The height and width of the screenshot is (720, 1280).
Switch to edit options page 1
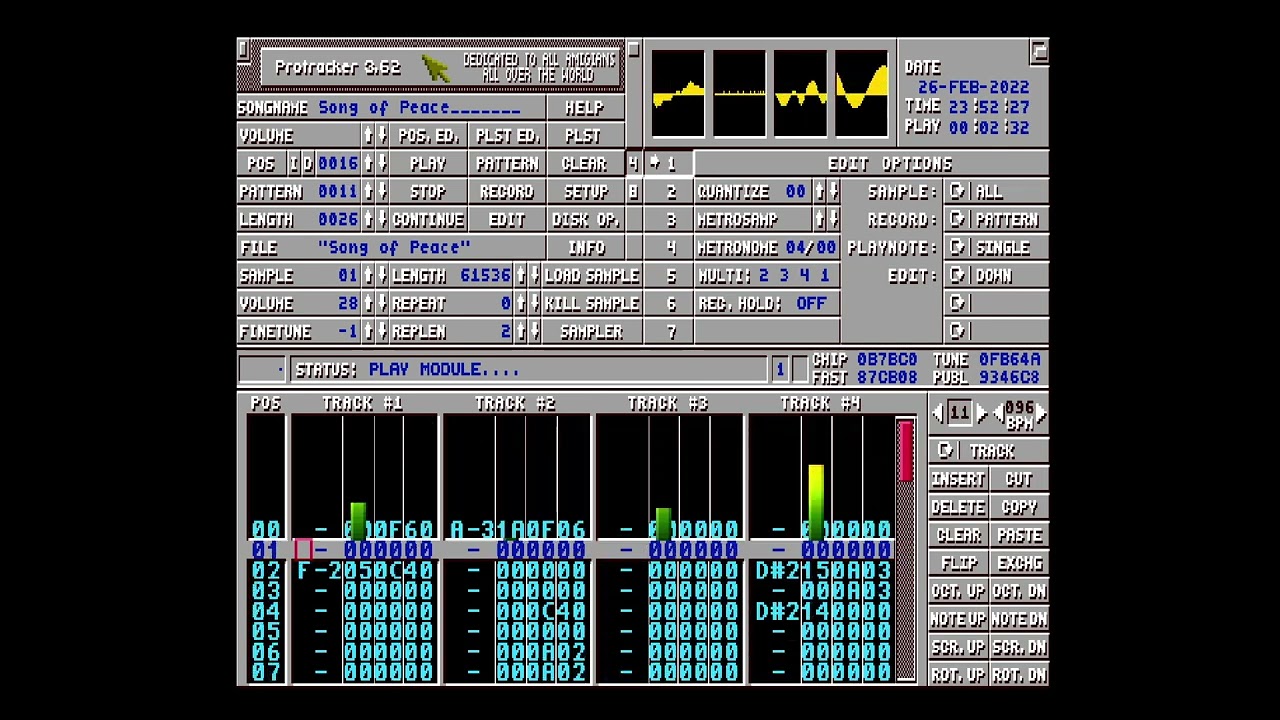pos(668,164)
